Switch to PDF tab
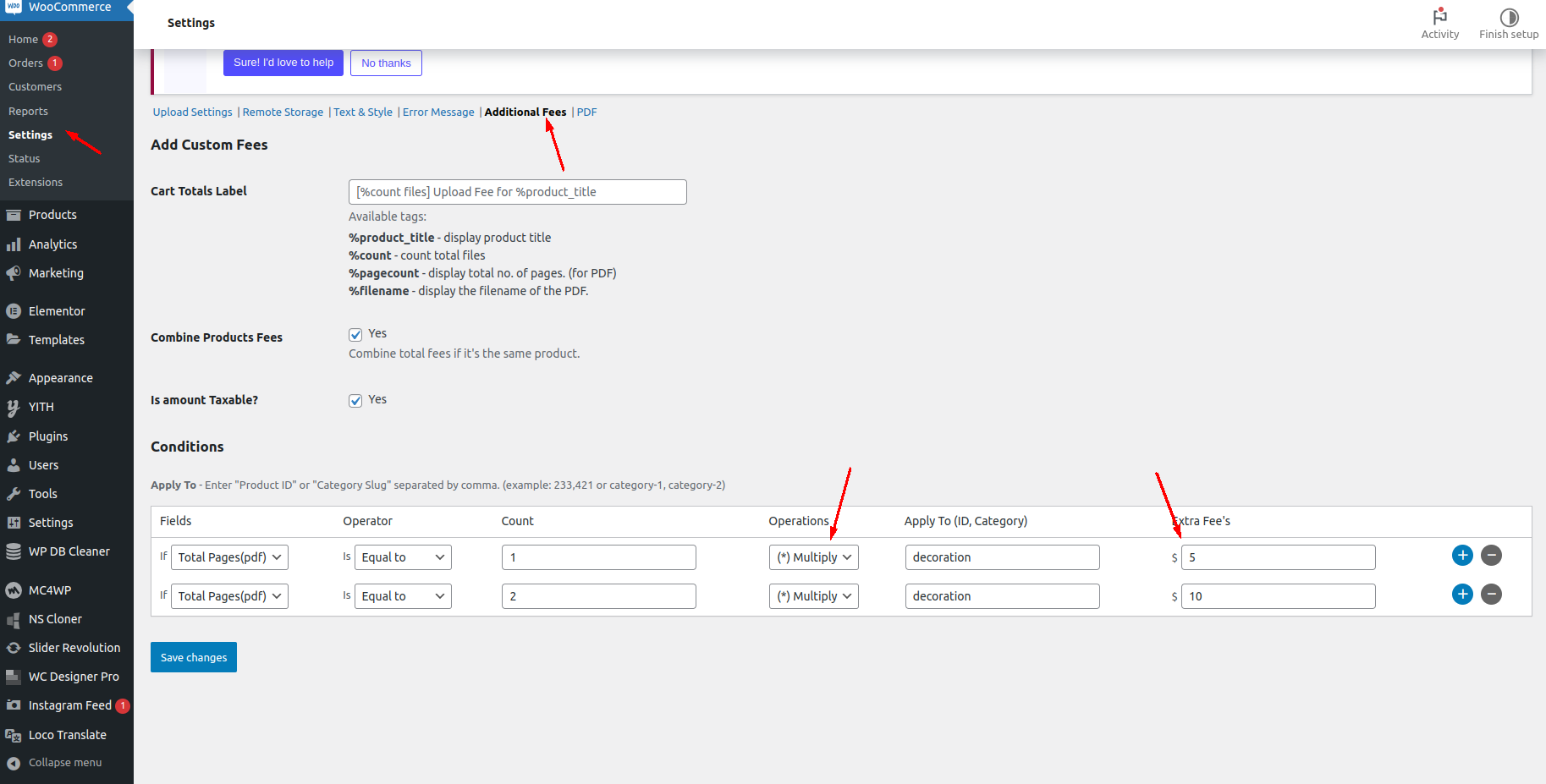The height and width of the screenshot is (784, 1546). click(586, 112)
